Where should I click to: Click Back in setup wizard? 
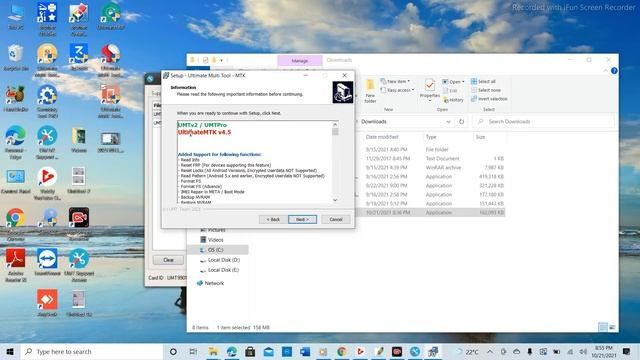273,220
